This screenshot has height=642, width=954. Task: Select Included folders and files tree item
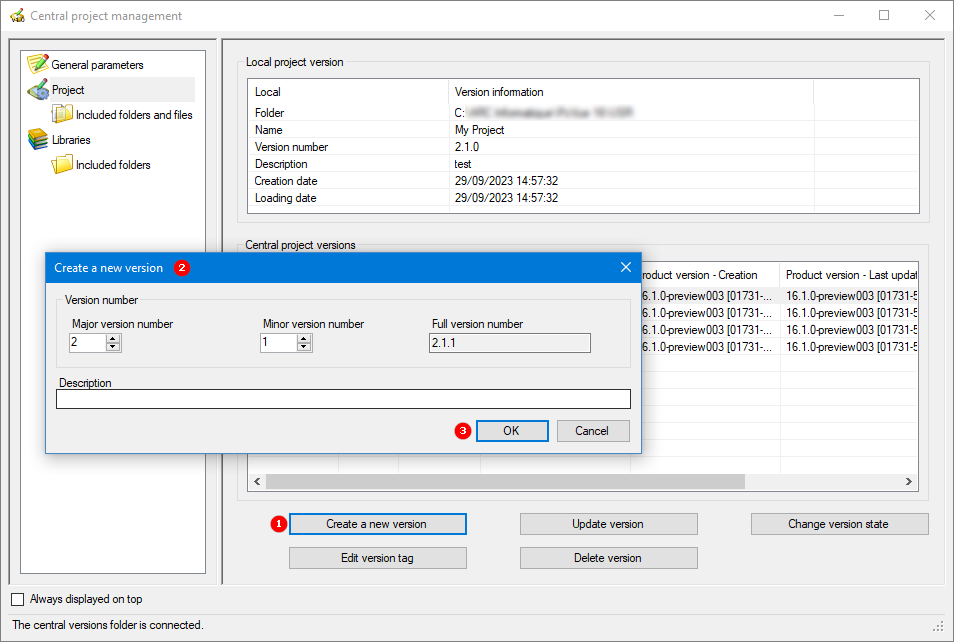134,115
